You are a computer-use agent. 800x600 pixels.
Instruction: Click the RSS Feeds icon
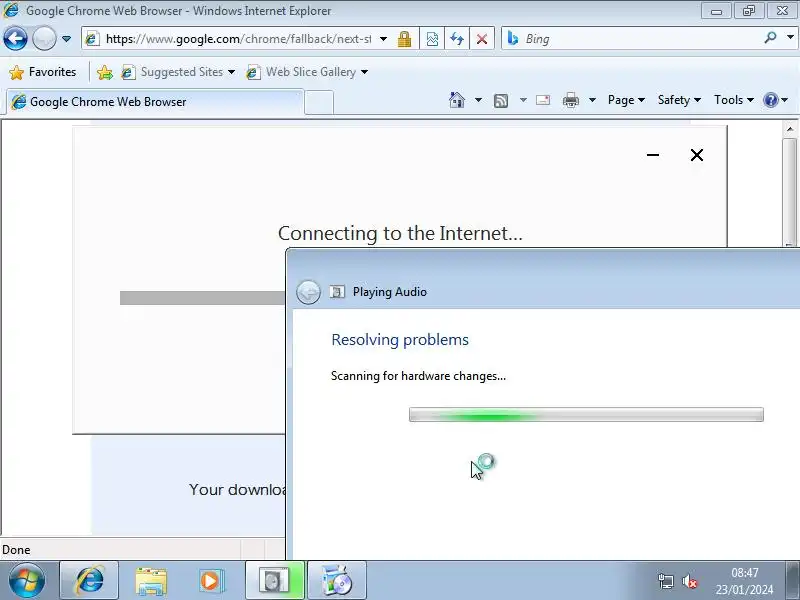501,101
